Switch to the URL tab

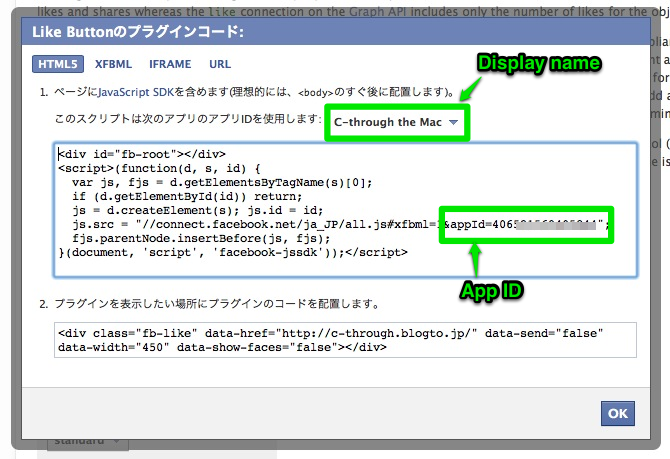tap(220, 64)
